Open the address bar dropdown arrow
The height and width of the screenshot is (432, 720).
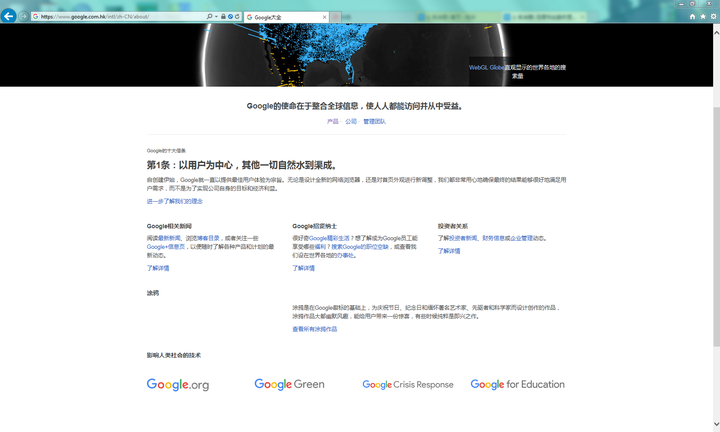point(216,17)
